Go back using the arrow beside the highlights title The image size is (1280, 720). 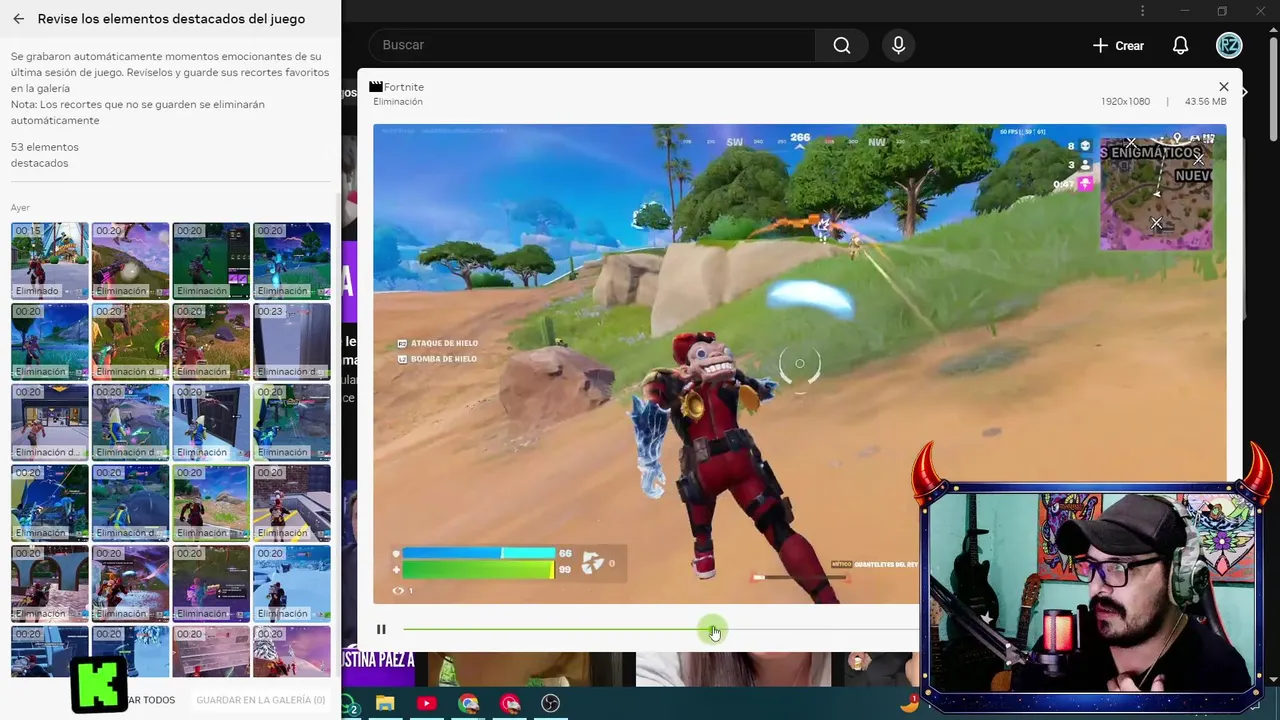[x=18, y=19]
